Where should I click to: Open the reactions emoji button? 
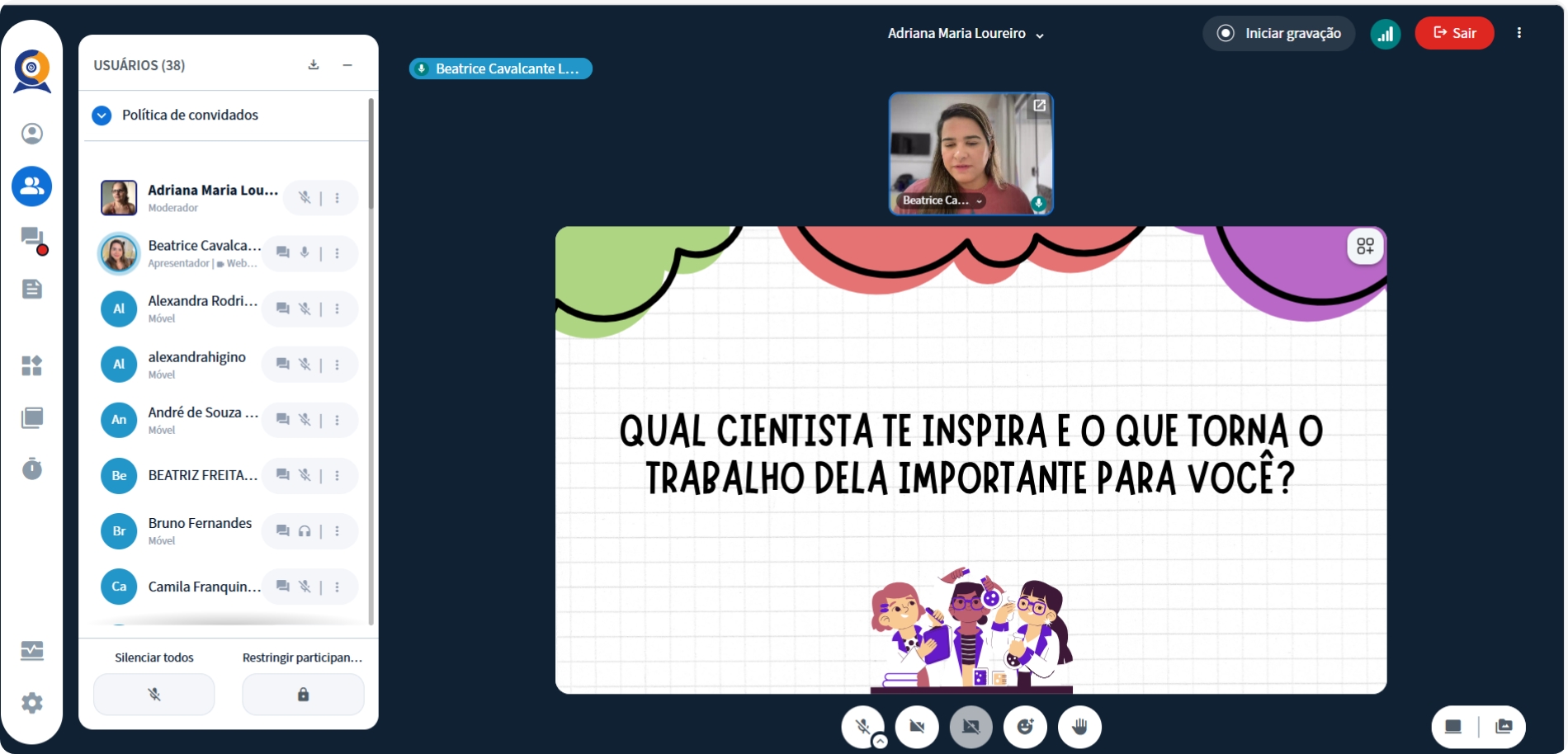tap(1025, 727)
